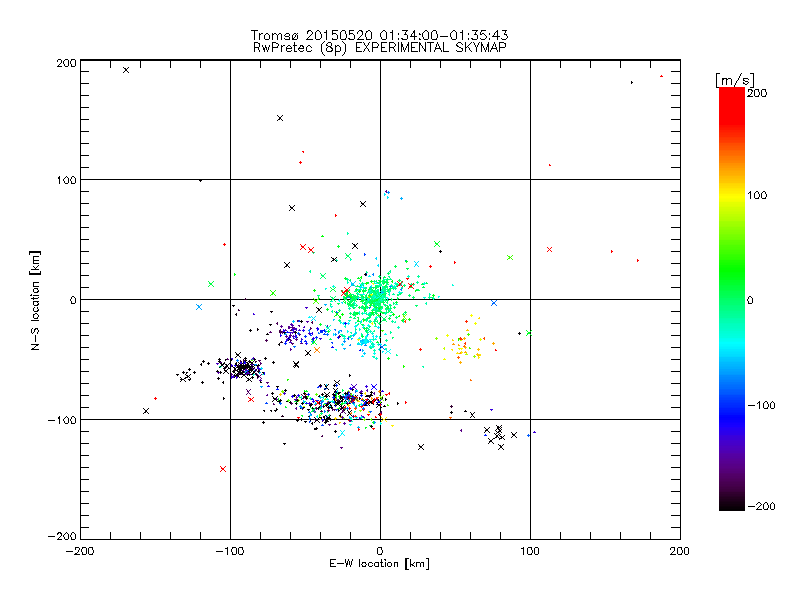Screen dimensions: 800x600
Task: Click the black X marker at the top-left corner of the plot
Action: pyautogui.click(x=126, y=70)
